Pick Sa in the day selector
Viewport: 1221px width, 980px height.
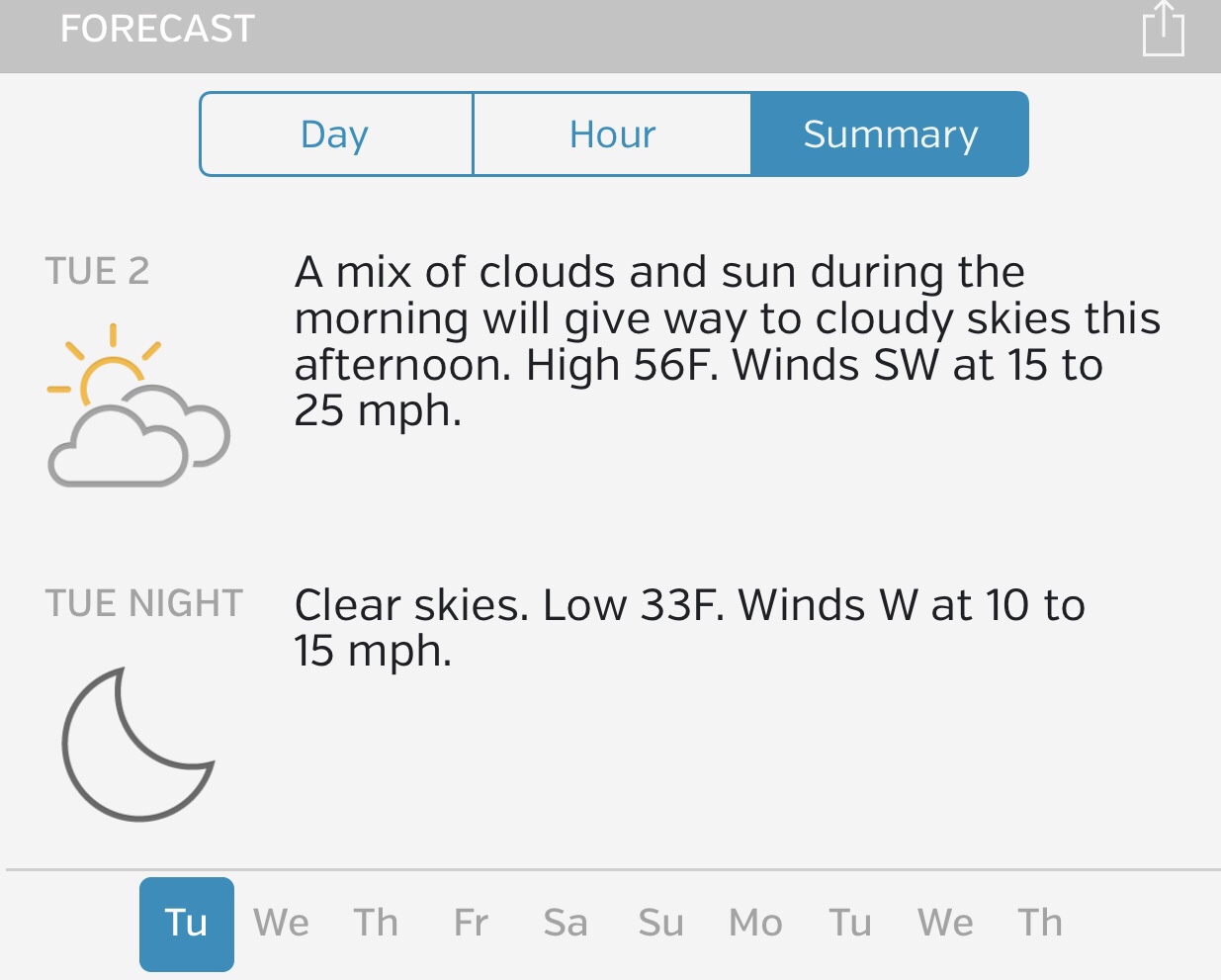(566, 924)
